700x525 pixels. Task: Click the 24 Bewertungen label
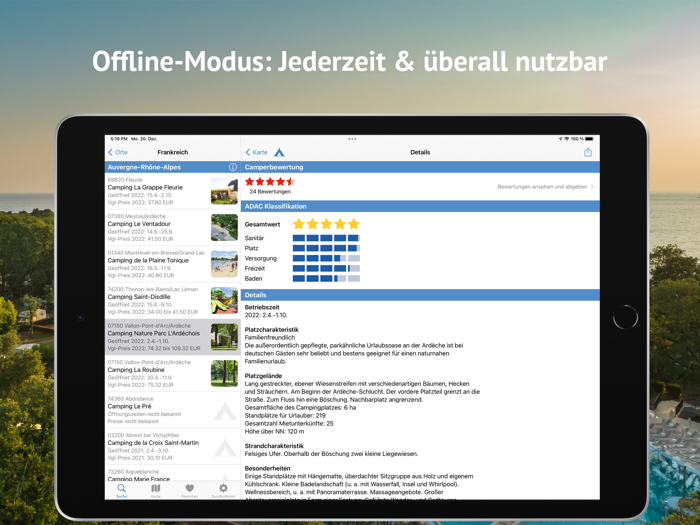click(x=270, y=192)
